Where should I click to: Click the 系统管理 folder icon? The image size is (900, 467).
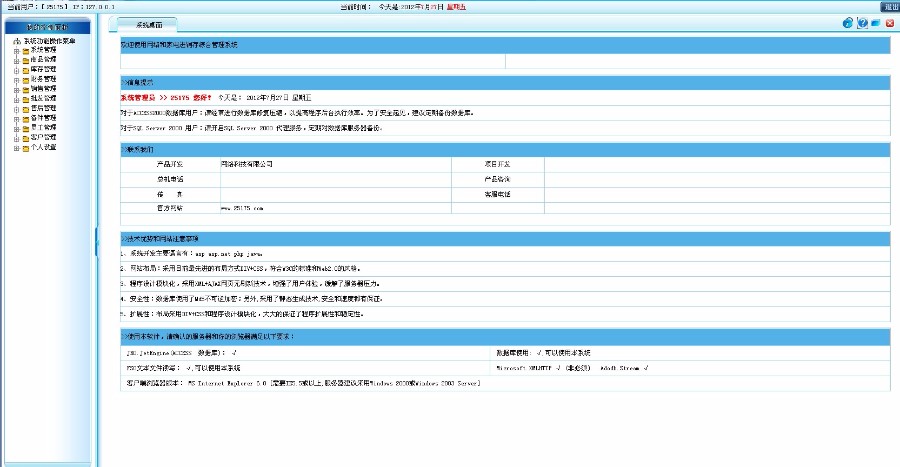click(26, 51)
